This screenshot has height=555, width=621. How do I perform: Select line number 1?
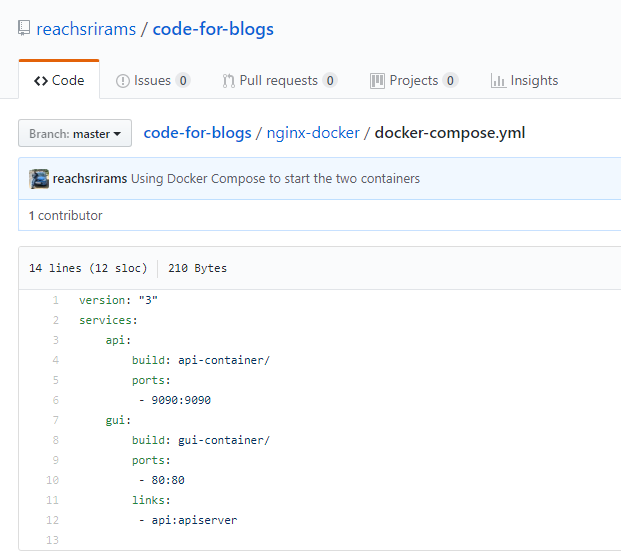(x=56, y=300)
